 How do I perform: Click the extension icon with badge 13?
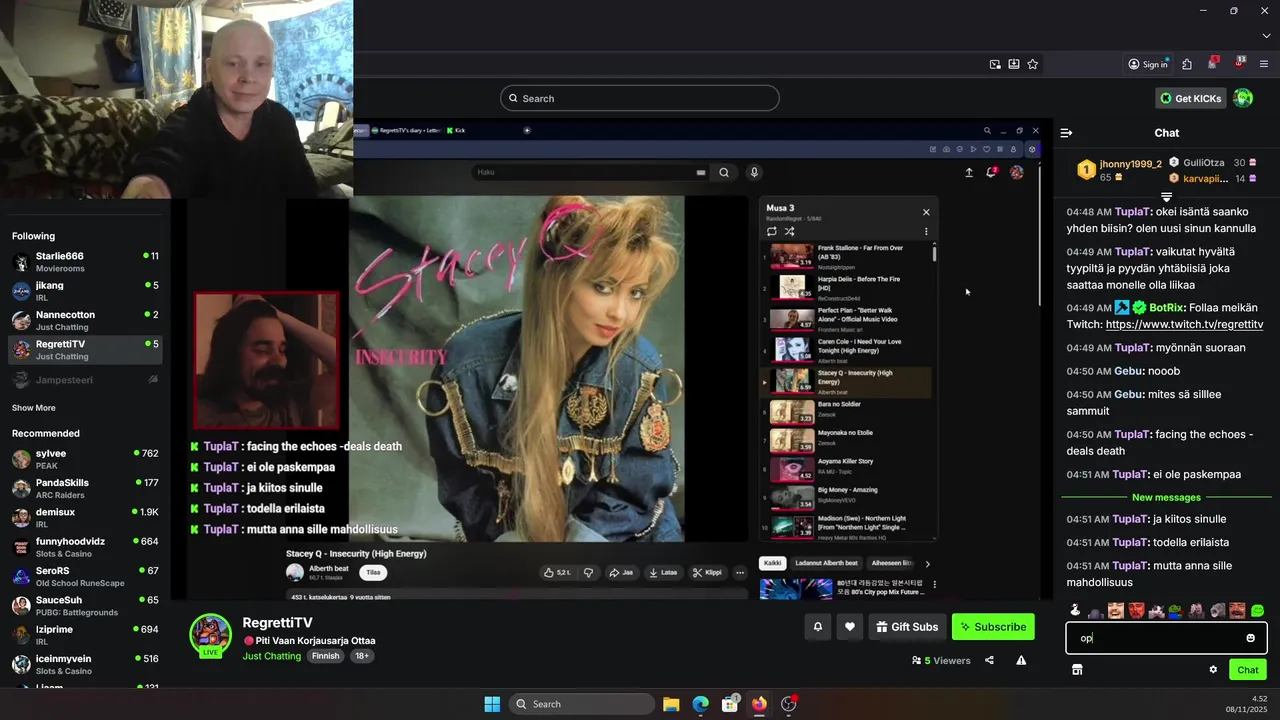(1239, 63)
